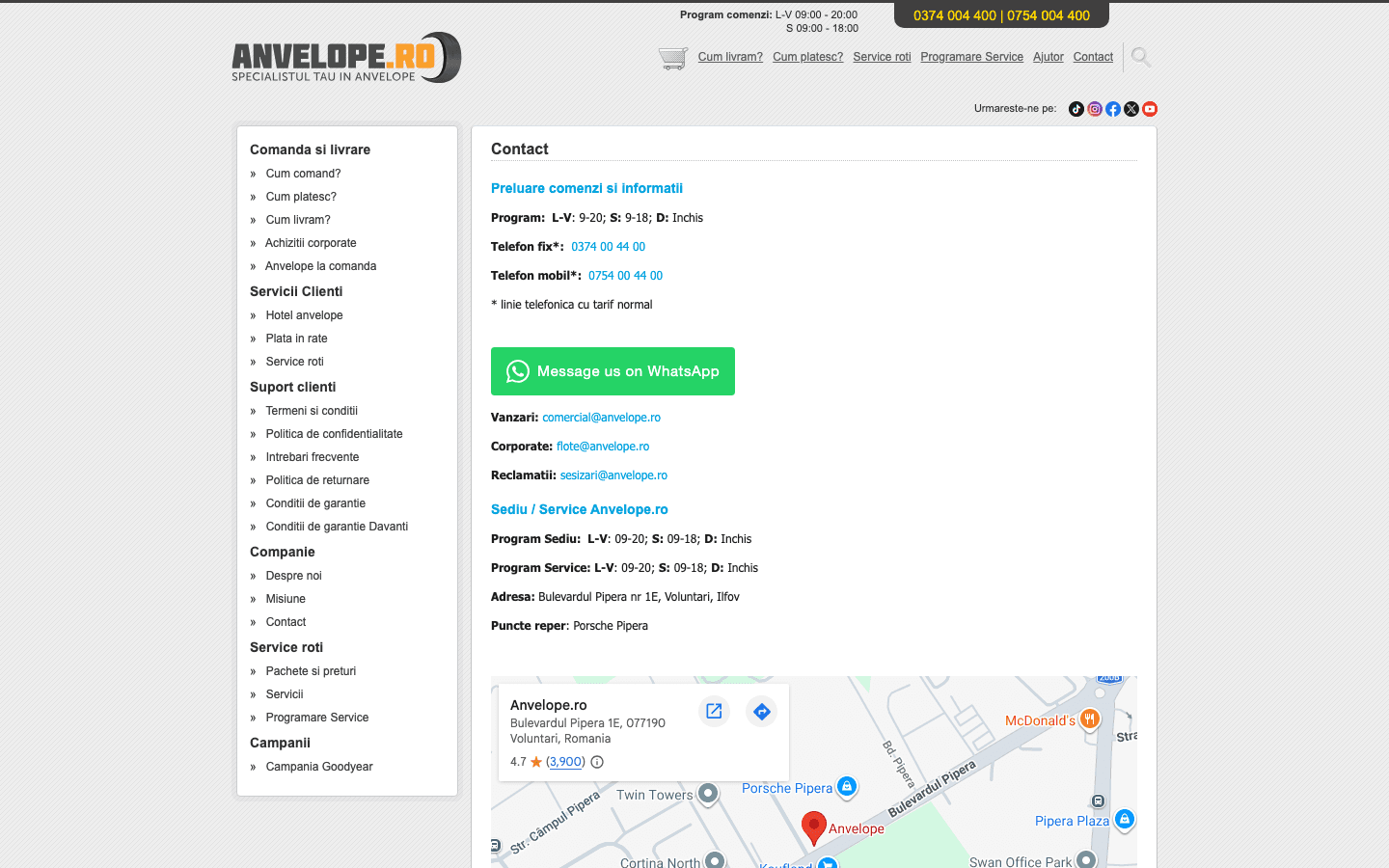Open the Facebook social icon
Screen dimensions: 1389x868
[1113, 109]
